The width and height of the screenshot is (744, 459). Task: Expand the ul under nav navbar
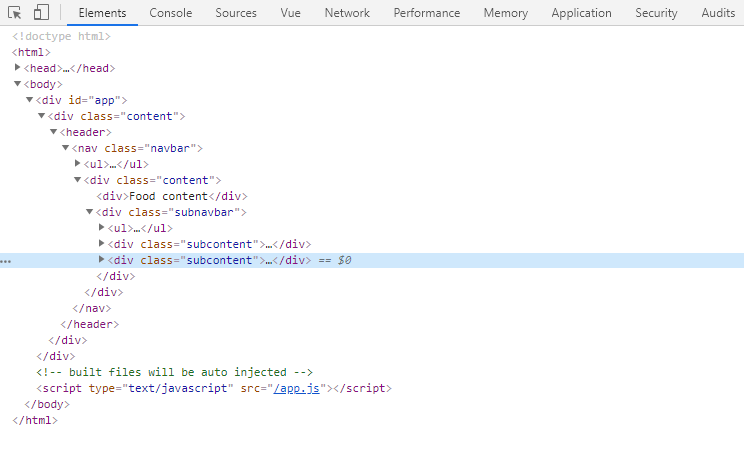(78, 163)
